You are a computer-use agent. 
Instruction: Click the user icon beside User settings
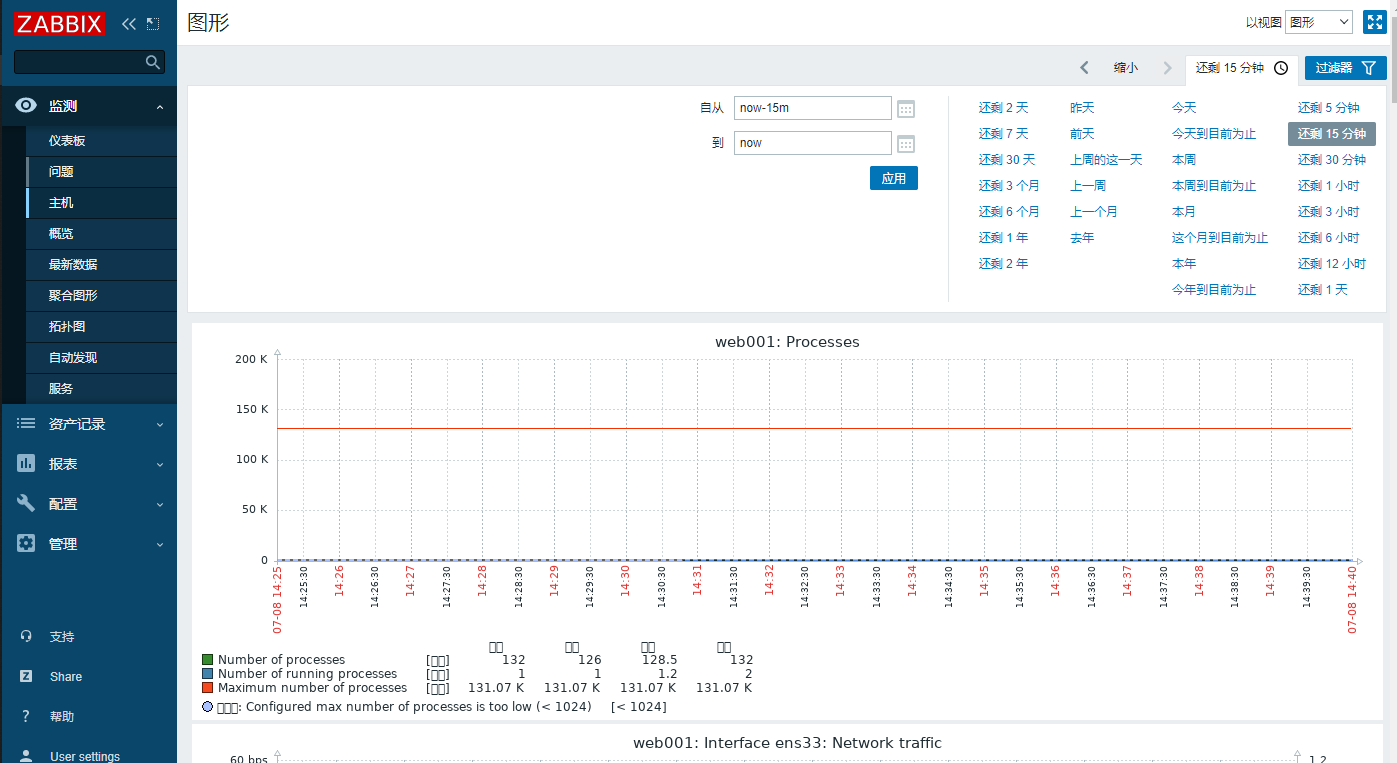click(26, 756)
